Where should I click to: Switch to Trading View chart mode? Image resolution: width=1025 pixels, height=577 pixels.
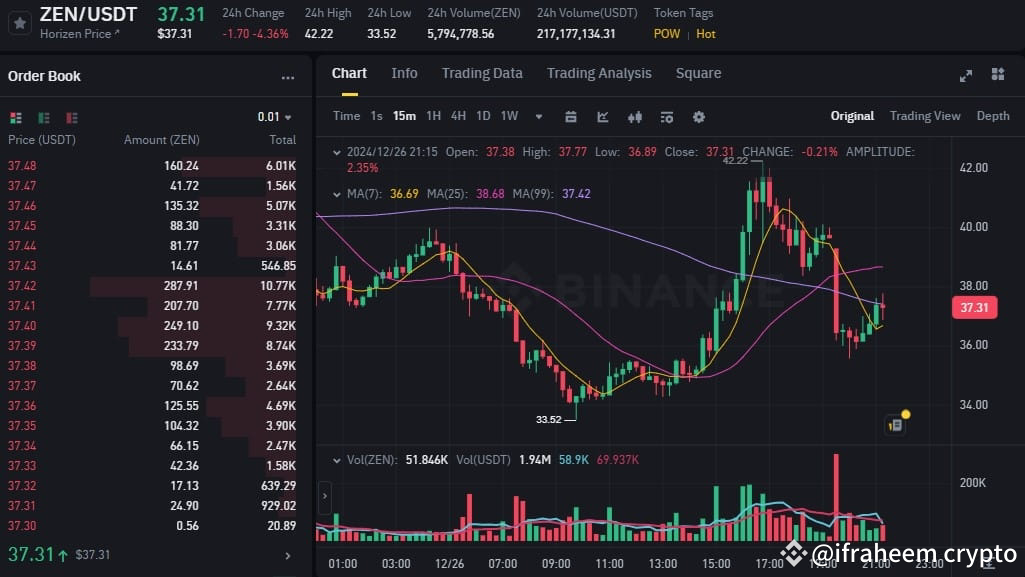[x=924, y=116]
